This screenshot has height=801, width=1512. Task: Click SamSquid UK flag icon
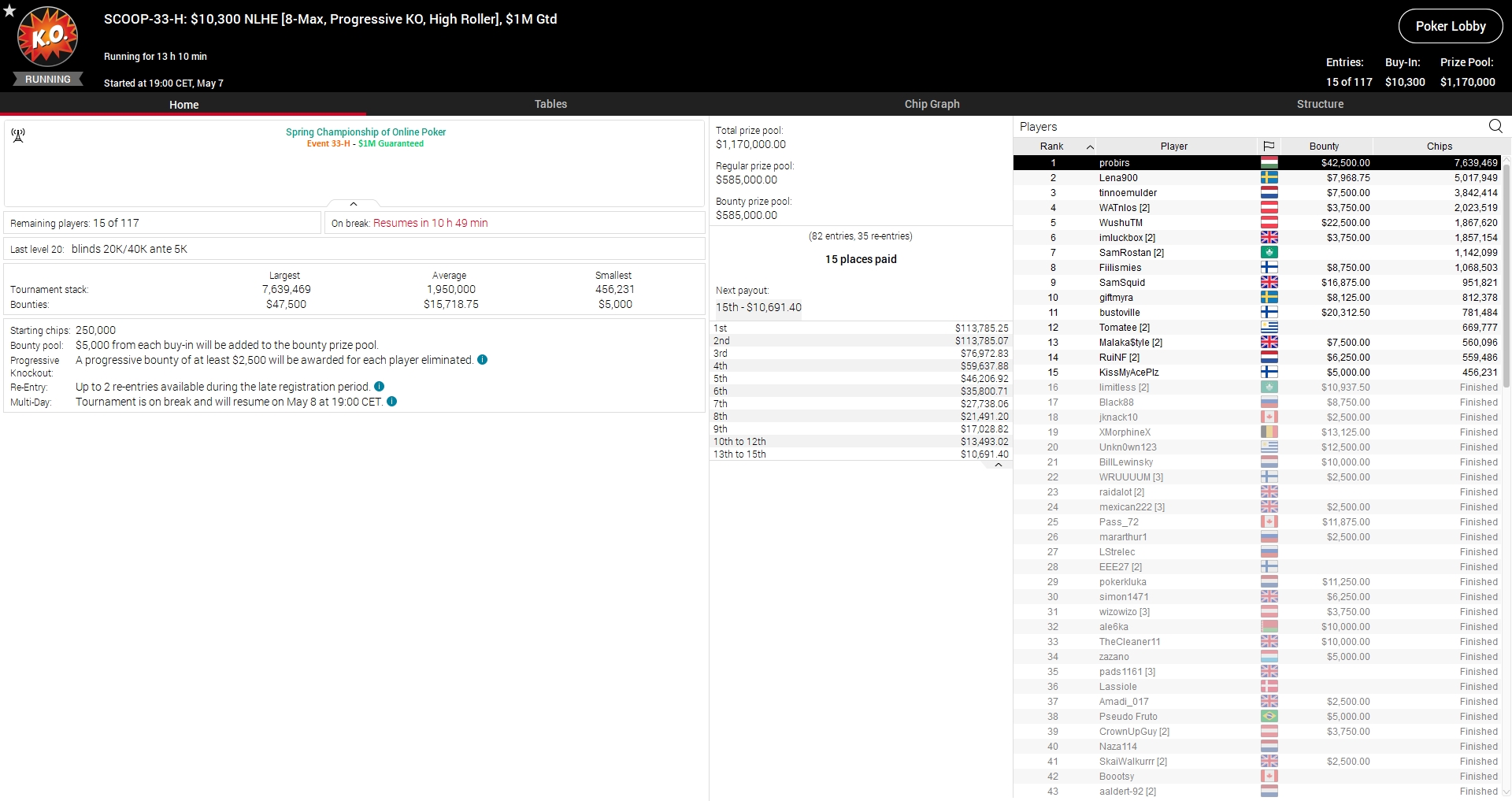tap(1269, 283)
